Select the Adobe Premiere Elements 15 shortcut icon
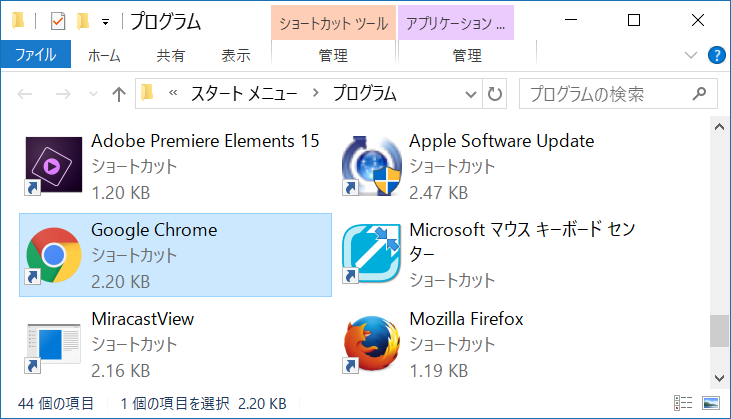731x419 pixels. (x=53, y=165)
